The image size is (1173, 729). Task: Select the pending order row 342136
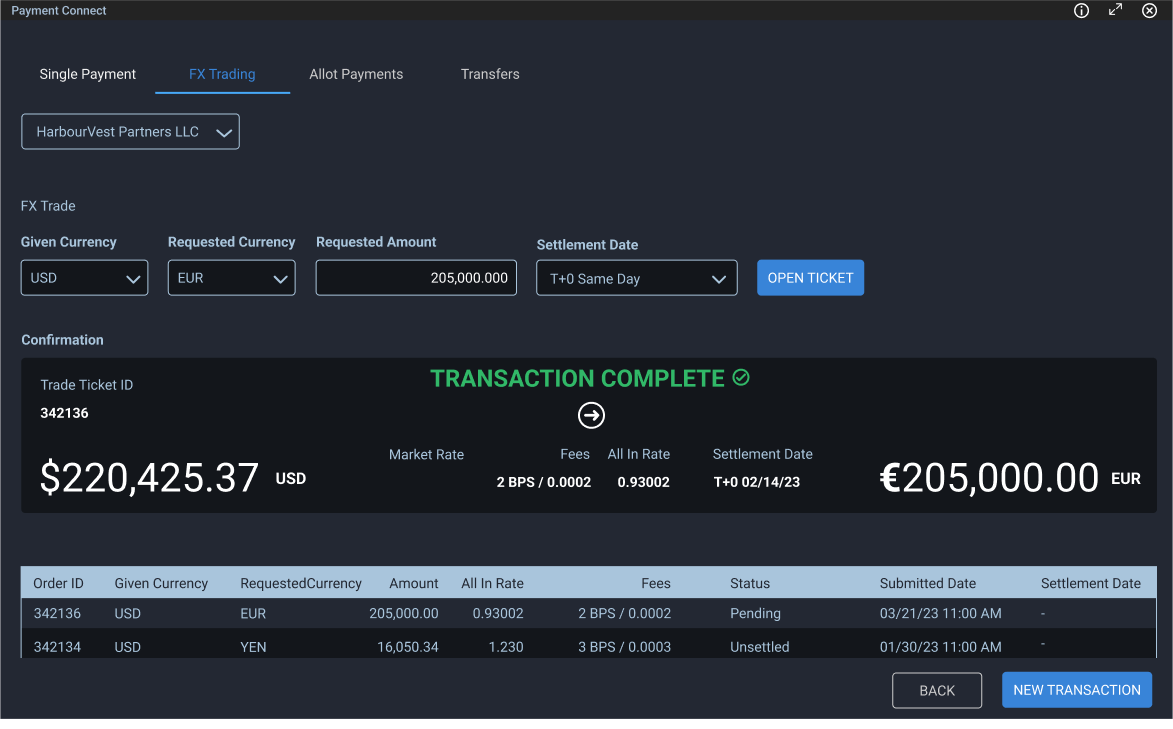[400, 613]
